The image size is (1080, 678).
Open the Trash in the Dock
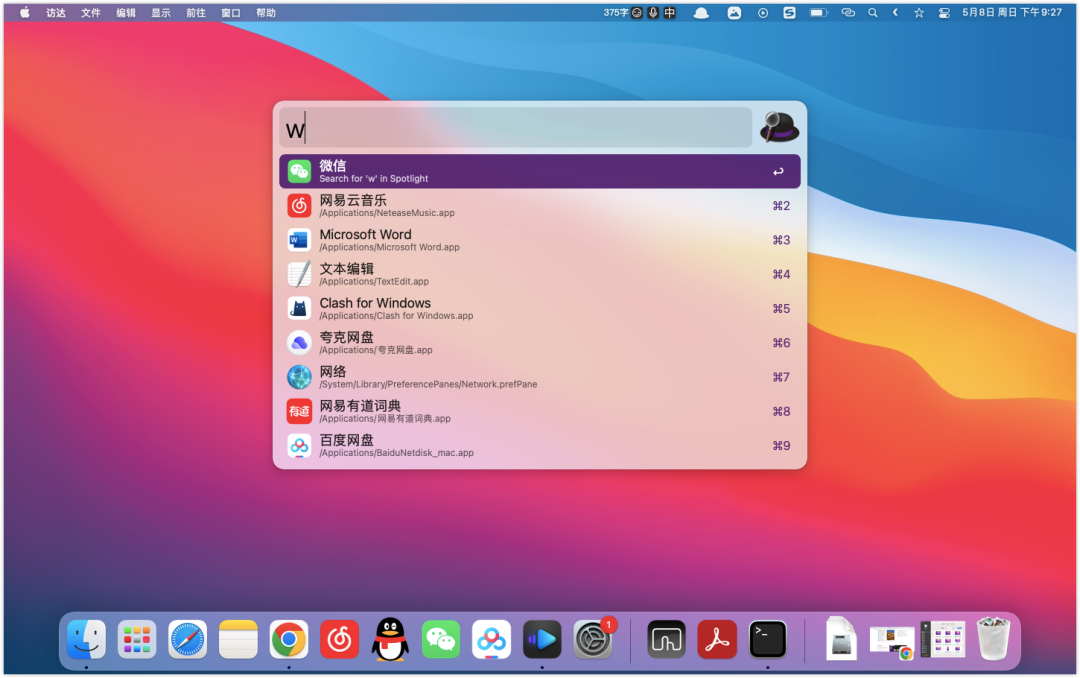[993, 639]
